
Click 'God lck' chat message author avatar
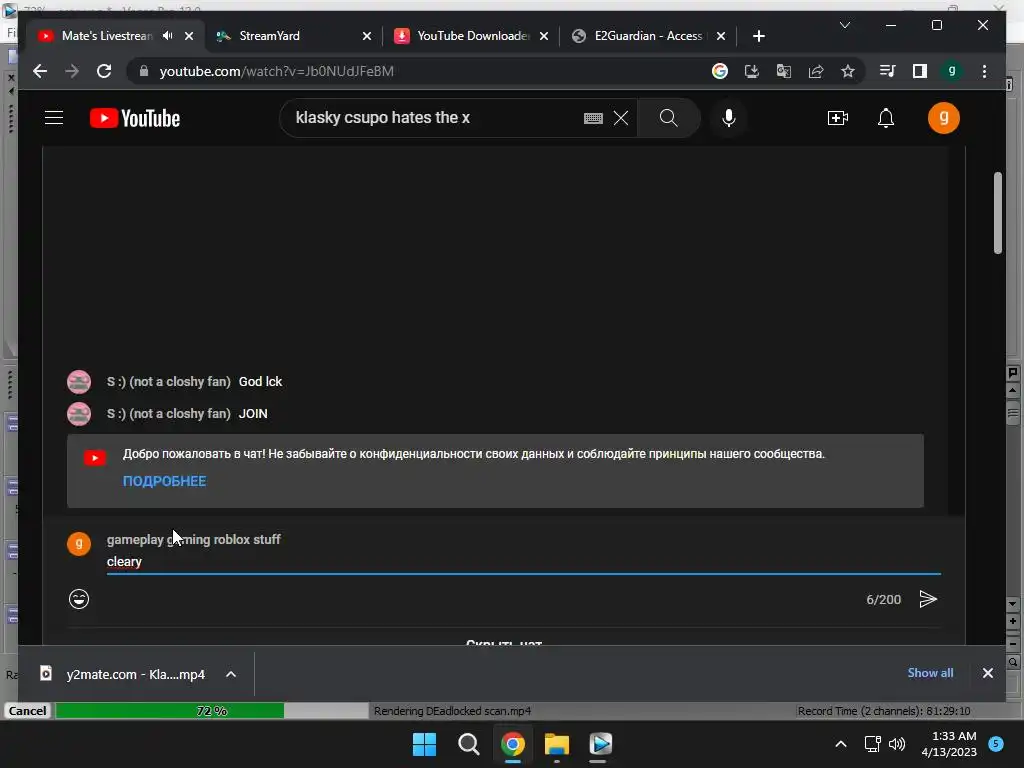pos(79,381)
